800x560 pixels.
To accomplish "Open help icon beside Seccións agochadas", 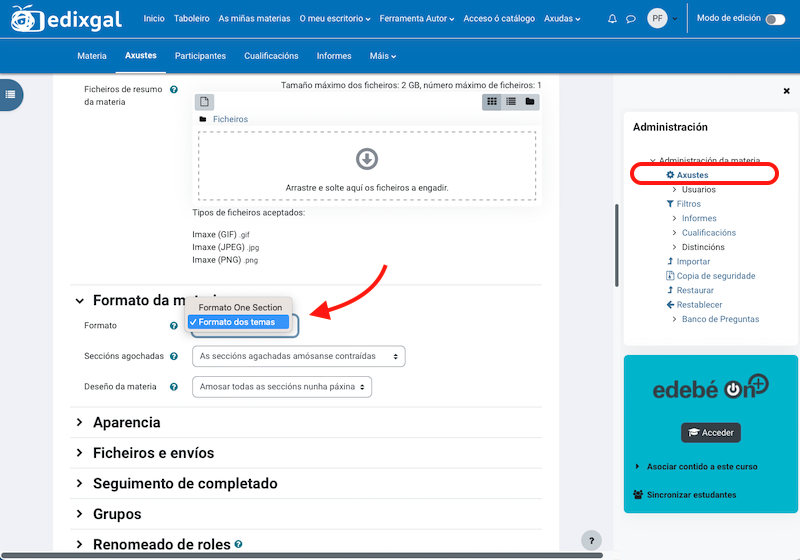I will click(x=173, y=356).
